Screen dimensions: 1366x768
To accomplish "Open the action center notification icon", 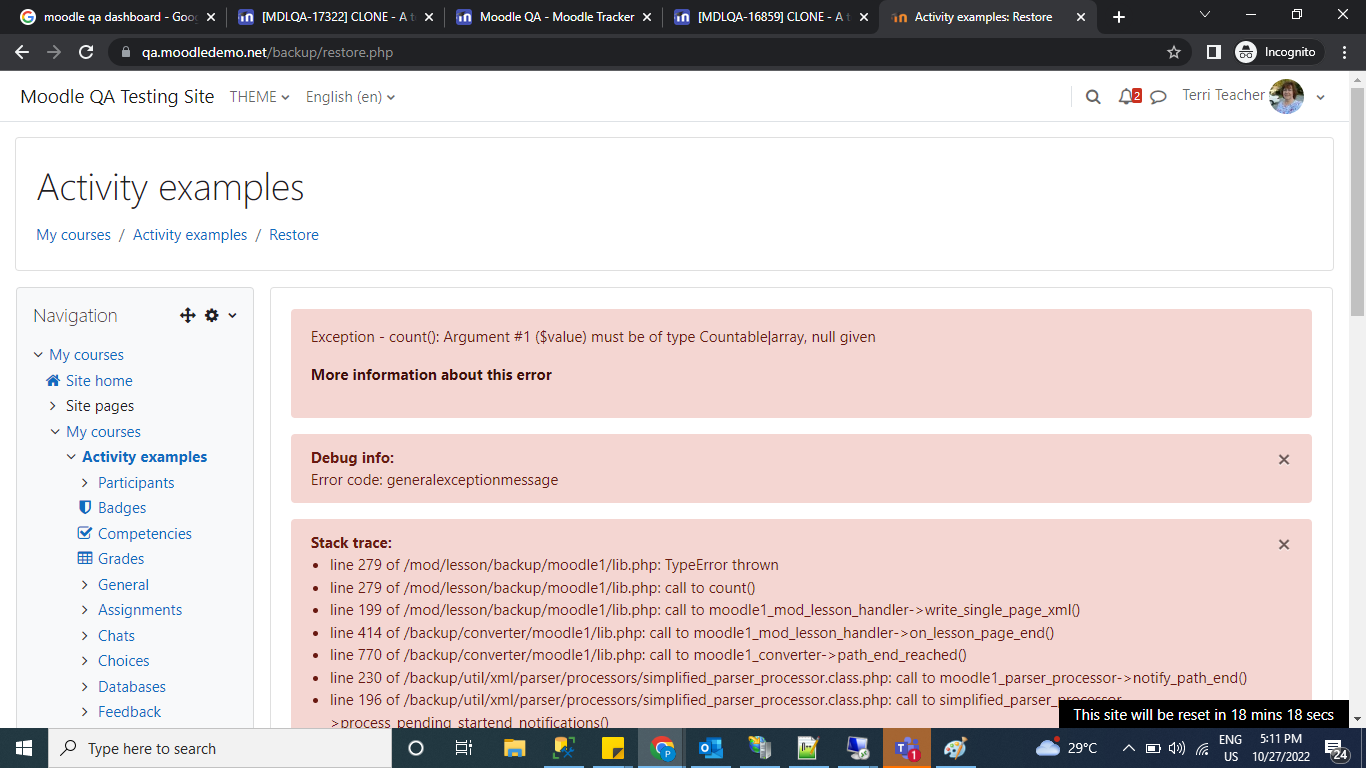I will coord(1336,748).
